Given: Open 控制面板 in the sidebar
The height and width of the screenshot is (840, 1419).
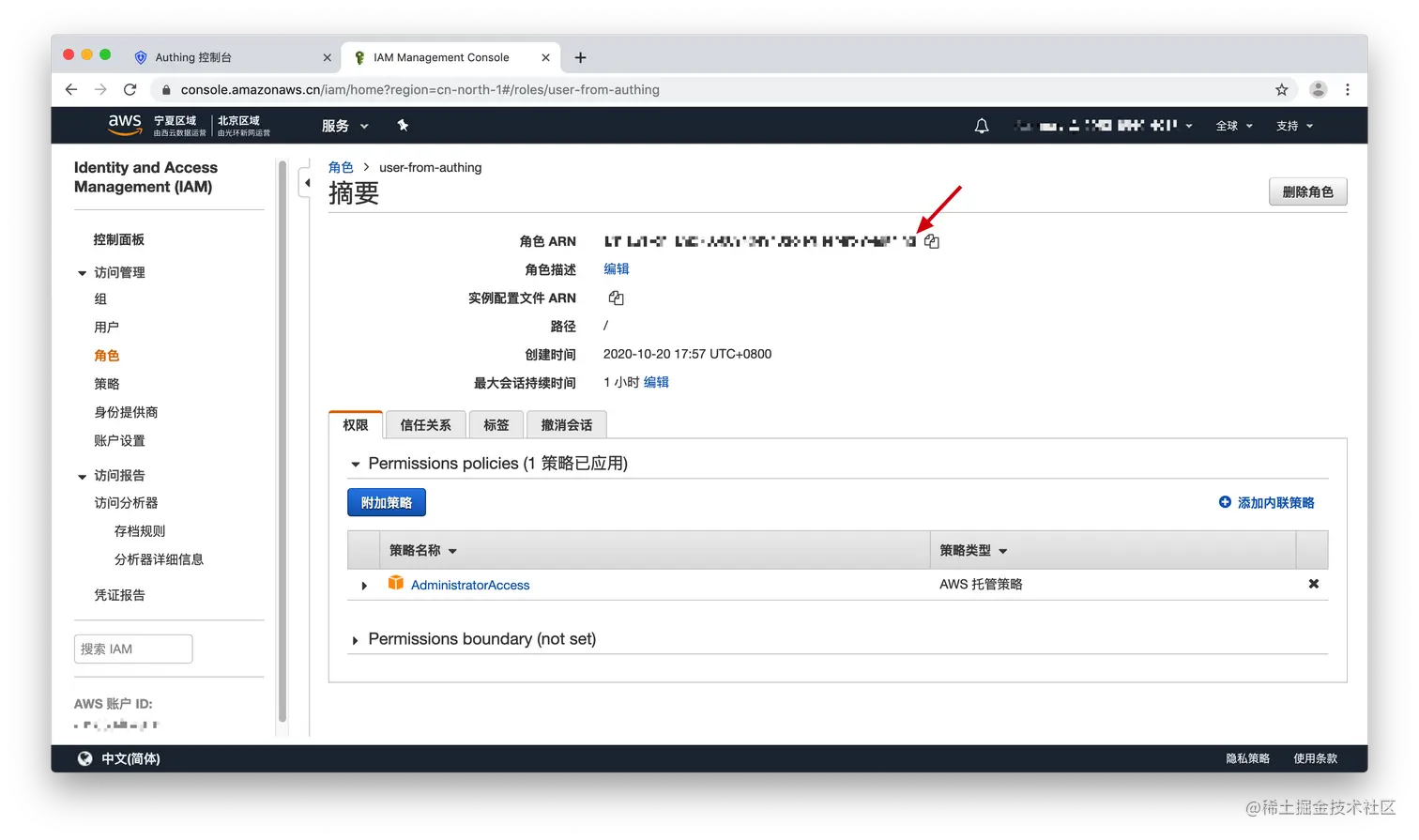Looking at the screenshot, I should click(x=119, y=239).
